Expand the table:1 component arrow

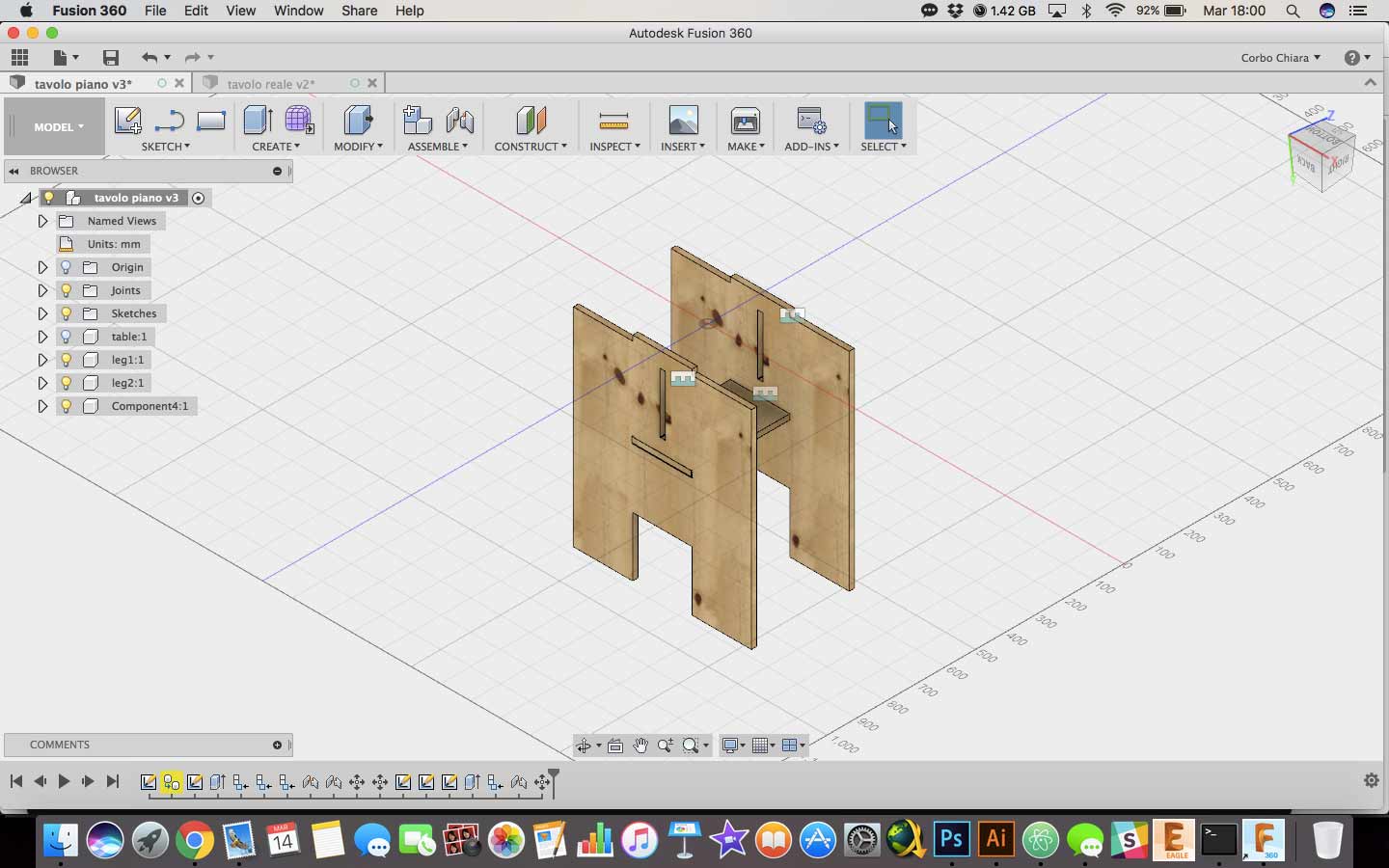click(42, 337)
